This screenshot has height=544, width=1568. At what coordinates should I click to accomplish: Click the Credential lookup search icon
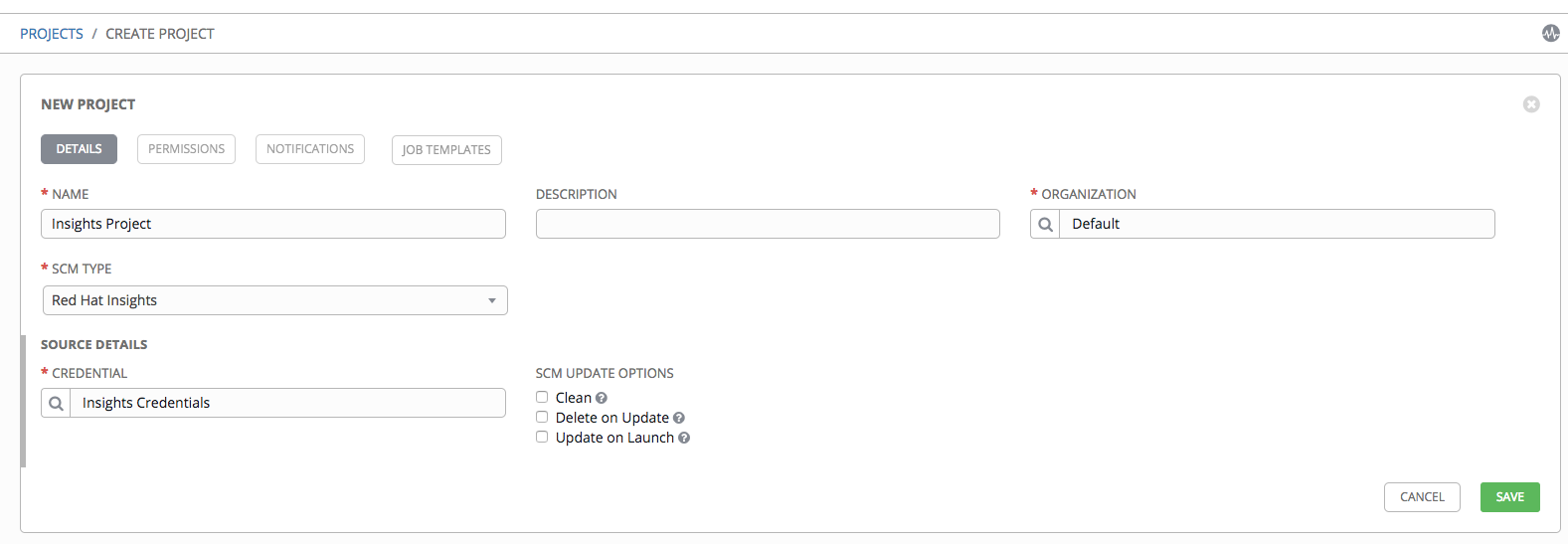tap(56, 403)
